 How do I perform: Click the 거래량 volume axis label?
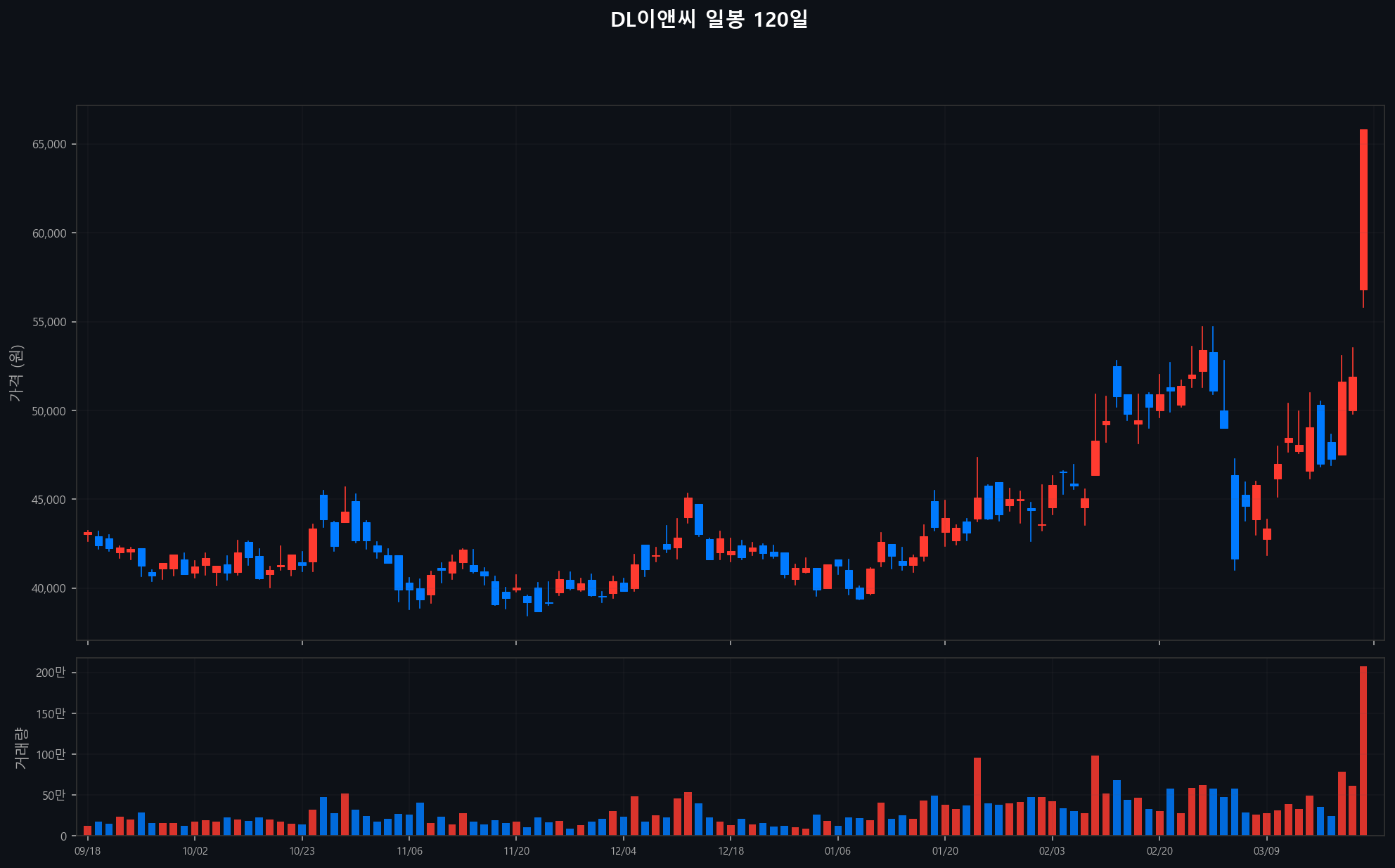pyautogui.click(x=21, y=748)
